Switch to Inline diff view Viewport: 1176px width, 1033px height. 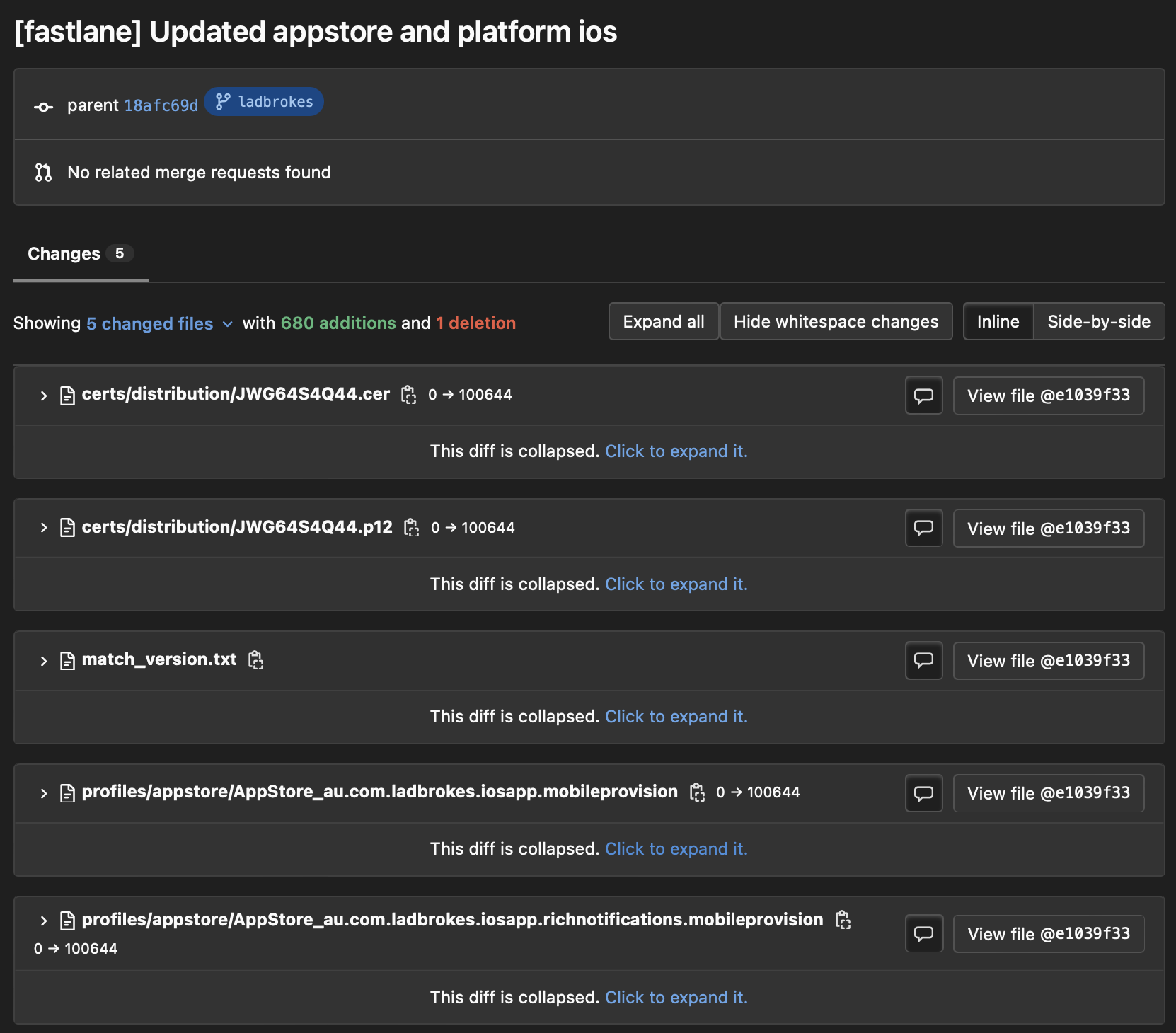(998, 322)
